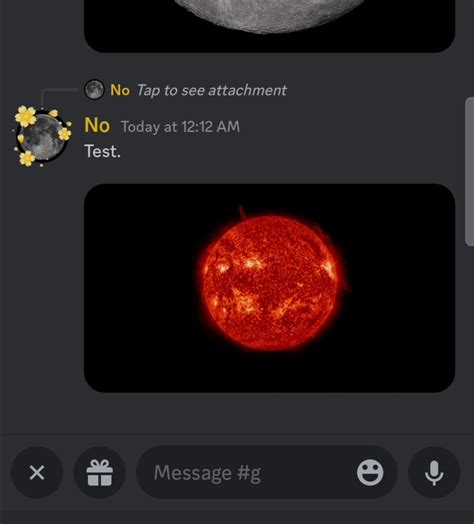Open the Nitro gift icon
Screen dimensions: 474x524
[100, 473]
